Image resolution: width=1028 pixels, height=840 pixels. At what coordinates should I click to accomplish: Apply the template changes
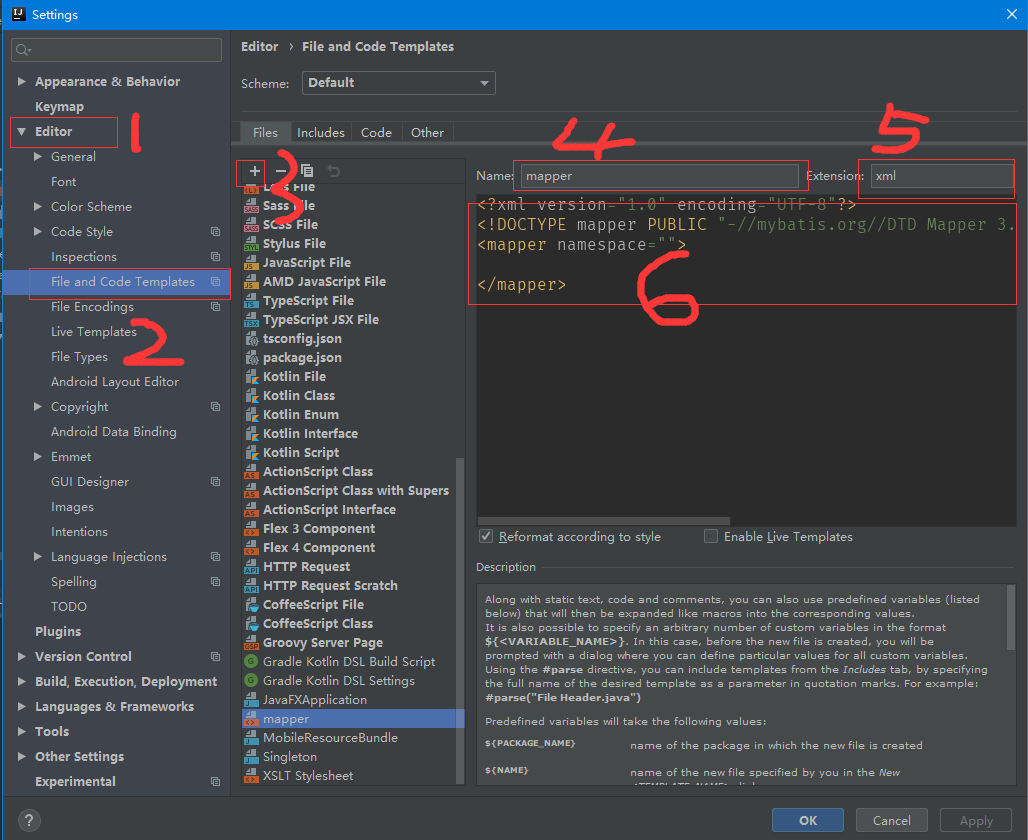point(975,819)
